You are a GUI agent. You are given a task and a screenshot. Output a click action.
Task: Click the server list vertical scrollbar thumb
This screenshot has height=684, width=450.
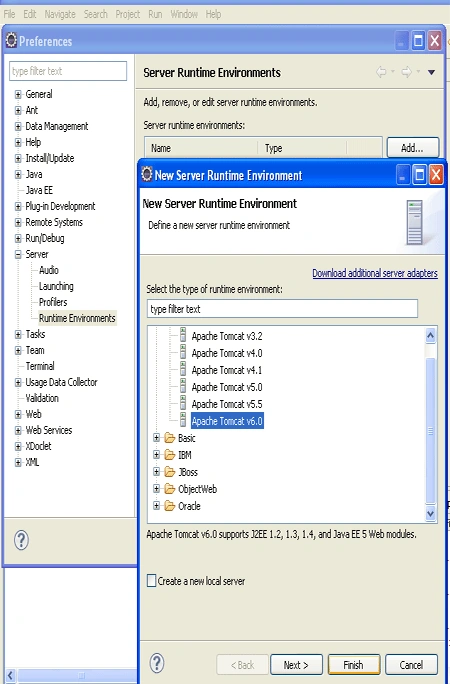click(x=430, y=430)
